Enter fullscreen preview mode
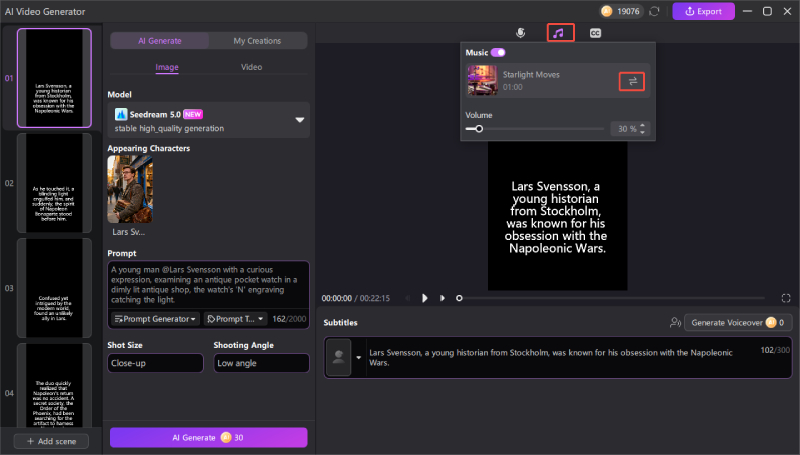Viewport: 800px width, 455px height. click(786, 298)
